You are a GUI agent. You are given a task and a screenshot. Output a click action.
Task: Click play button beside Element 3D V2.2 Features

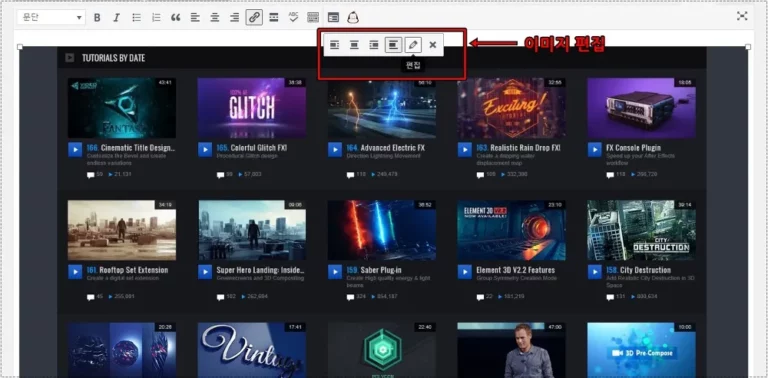[464, 272]
